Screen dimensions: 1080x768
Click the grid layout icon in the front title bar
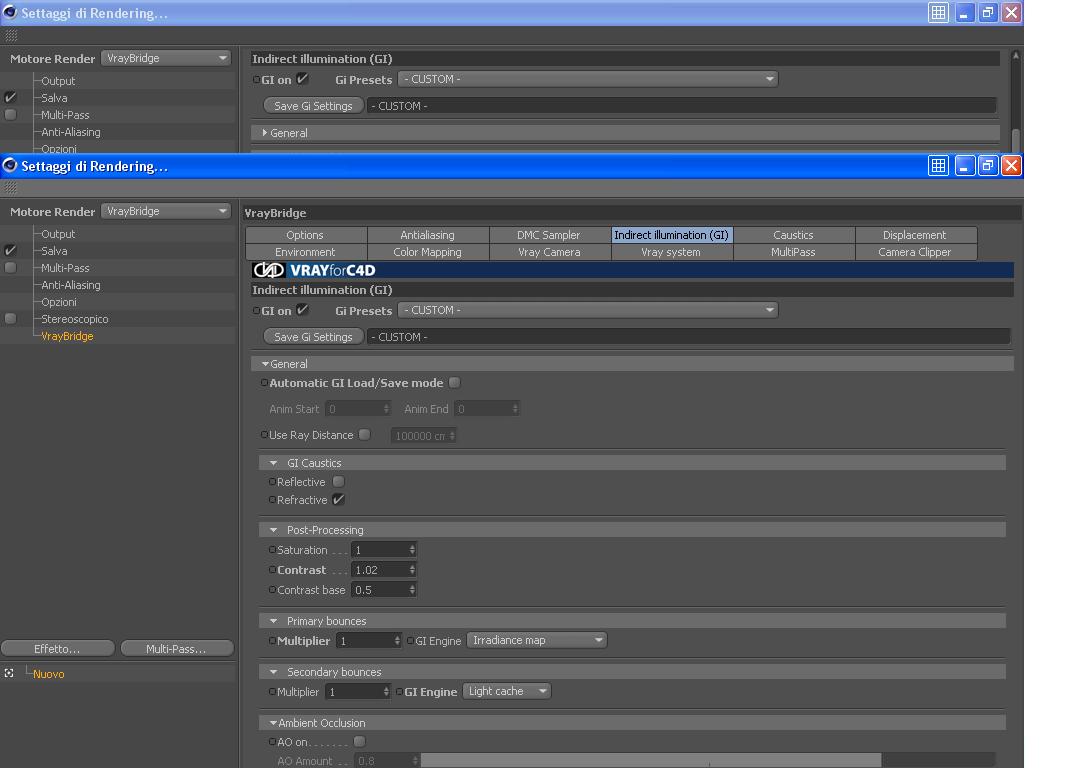pyautogui.click(x=938, y=165)
